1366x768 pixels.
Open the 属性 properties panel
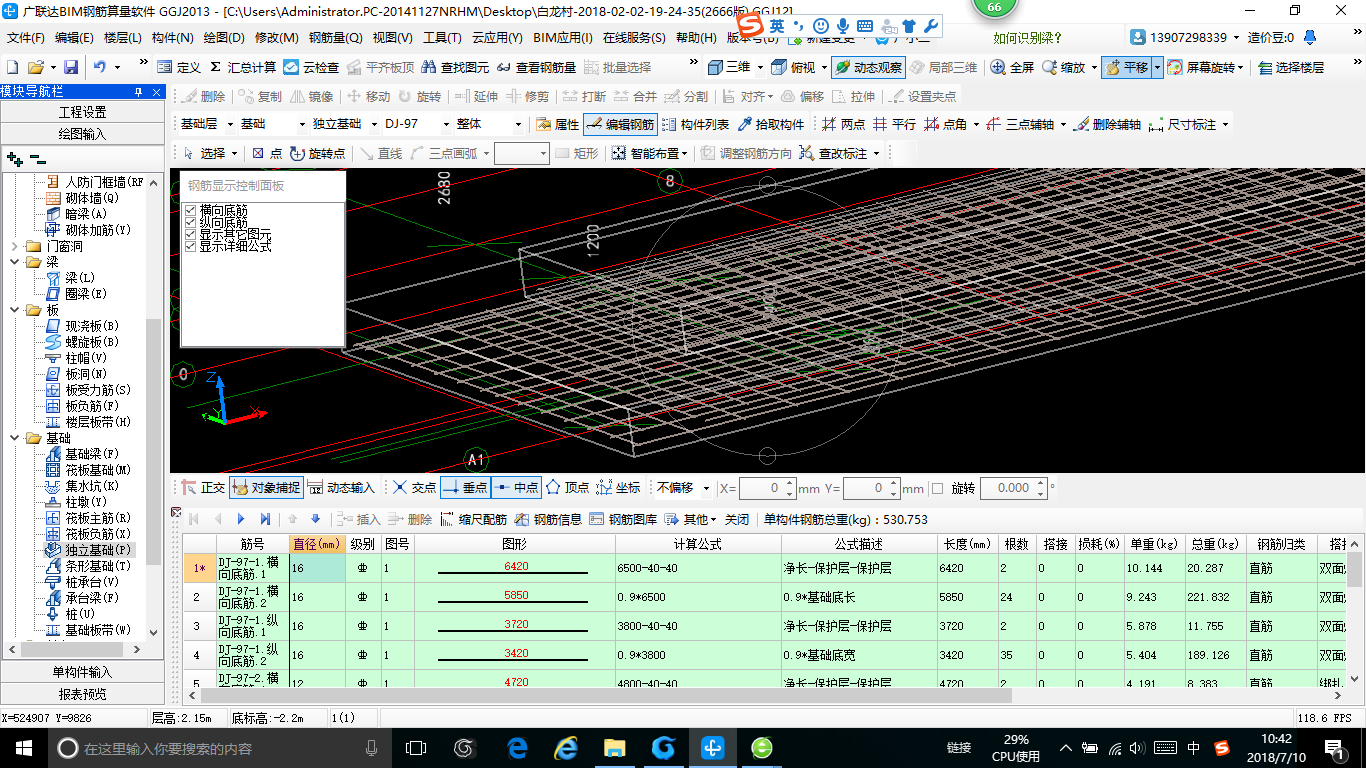tap(557, 125)
